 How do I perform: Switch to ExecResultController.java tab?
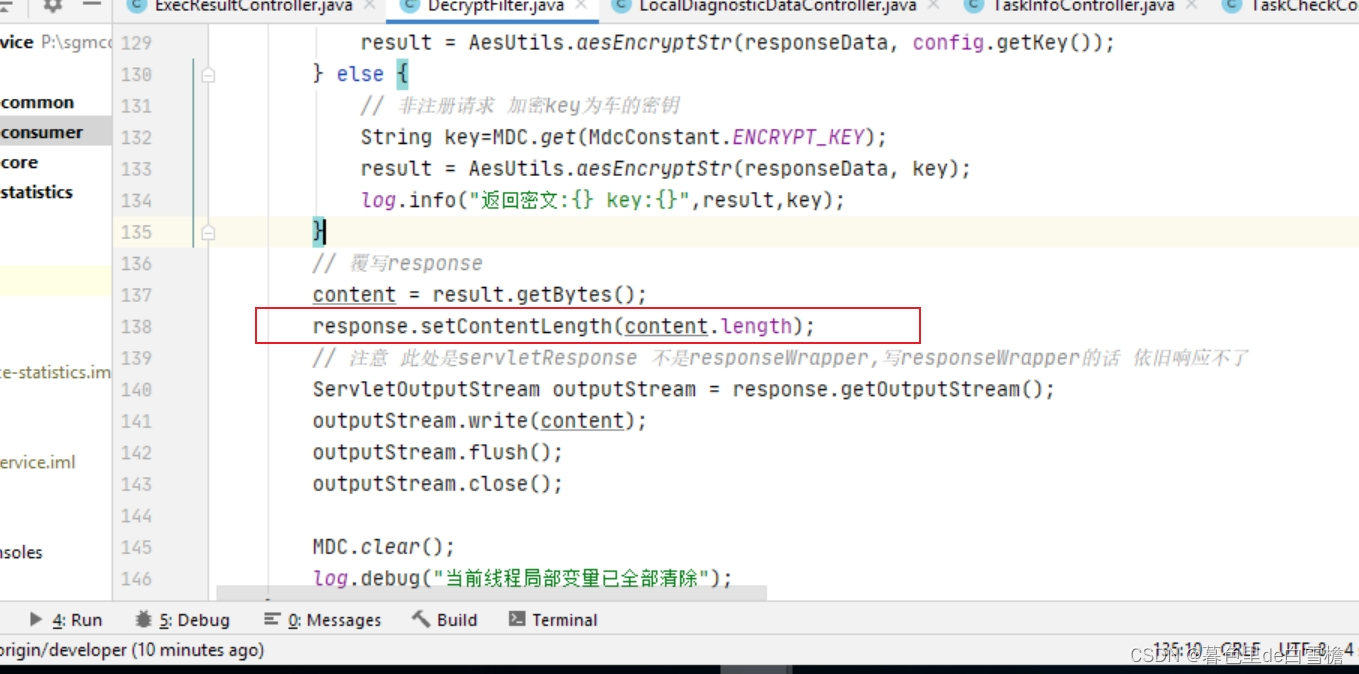pos(253,6)
